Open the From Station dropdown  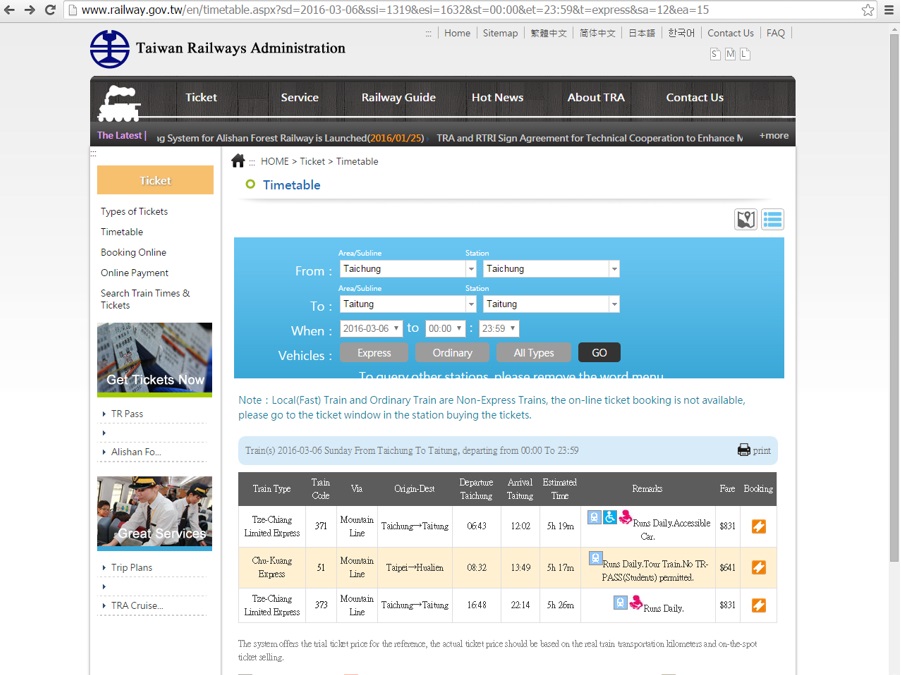pyautogui.click(x=551, y=268)
